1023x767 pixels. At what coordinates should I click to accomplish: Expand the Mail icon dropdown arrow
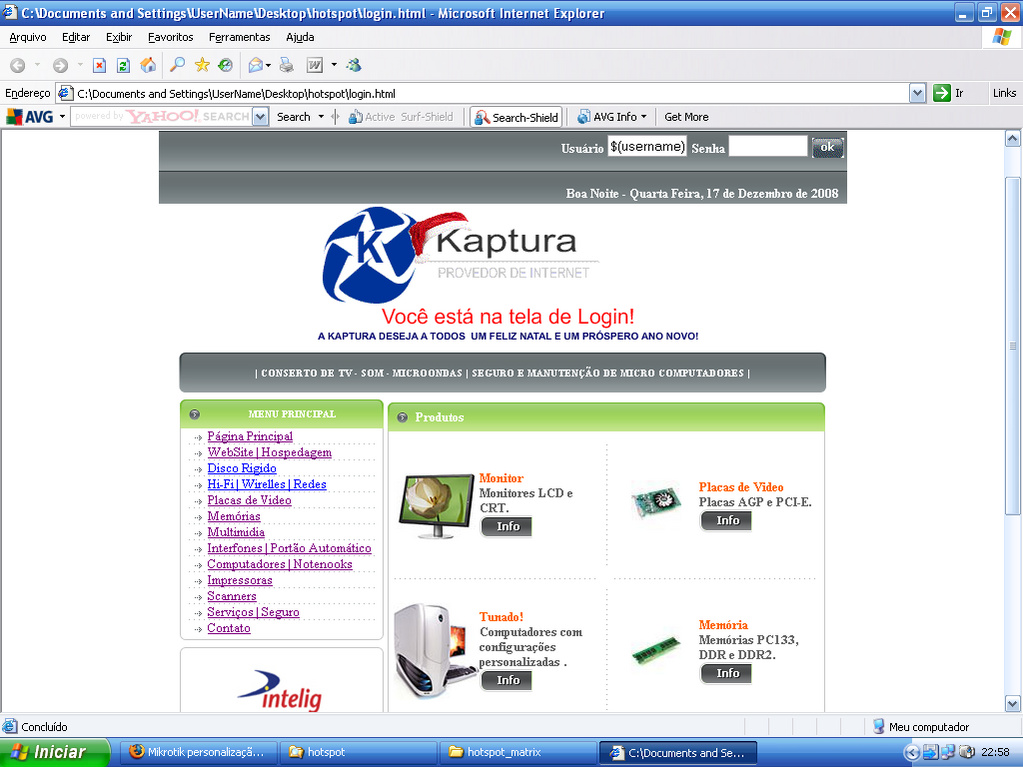(268, 65)
